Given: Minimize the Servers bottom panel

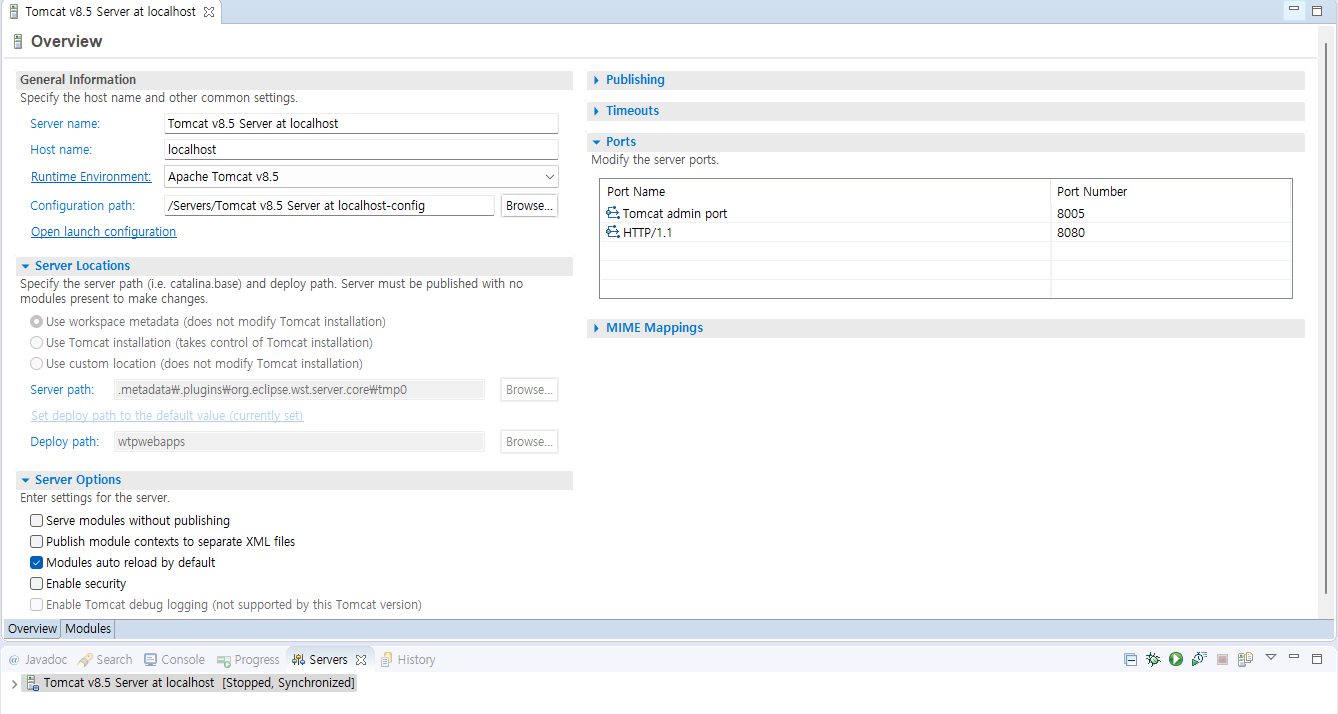Looking at the screenshot, I should coord(1294,658).
